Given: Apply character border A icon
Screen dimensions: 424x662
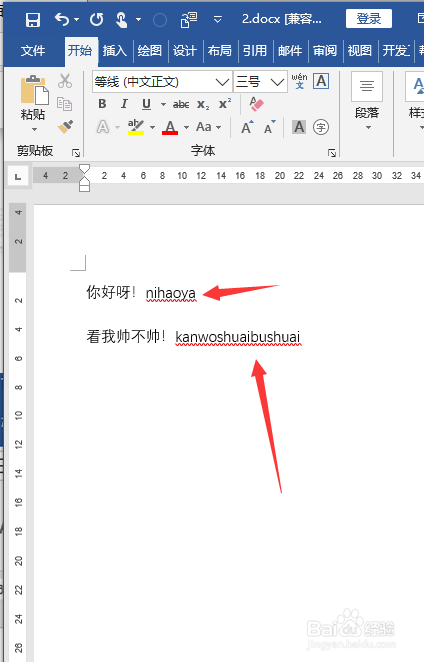Looking at the screenshot, I should (321, 81).
